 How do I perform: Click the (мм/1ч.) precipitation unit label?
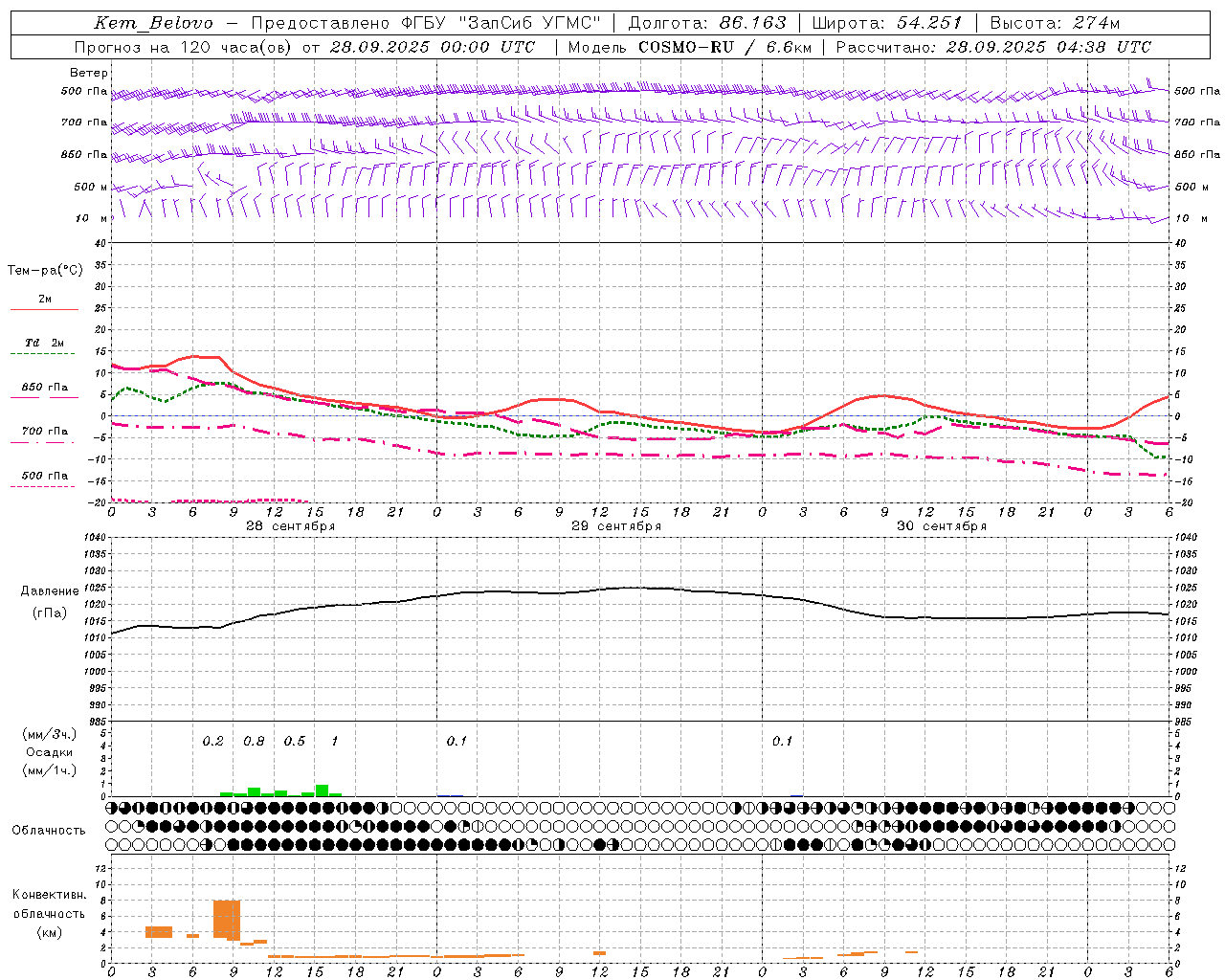(x=49, y=770)
